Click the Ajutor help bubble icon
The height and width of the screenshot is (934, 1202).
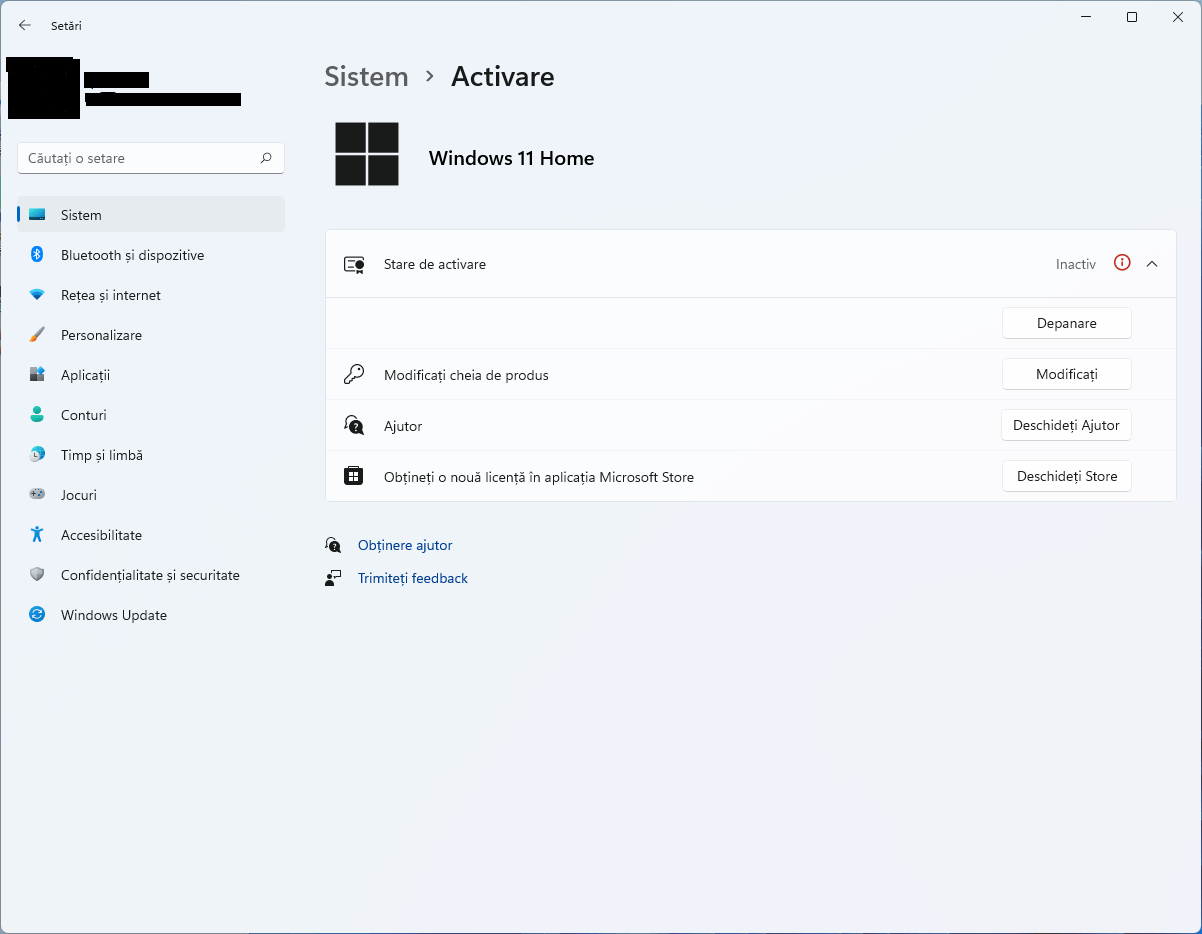[x=354, y=425]
